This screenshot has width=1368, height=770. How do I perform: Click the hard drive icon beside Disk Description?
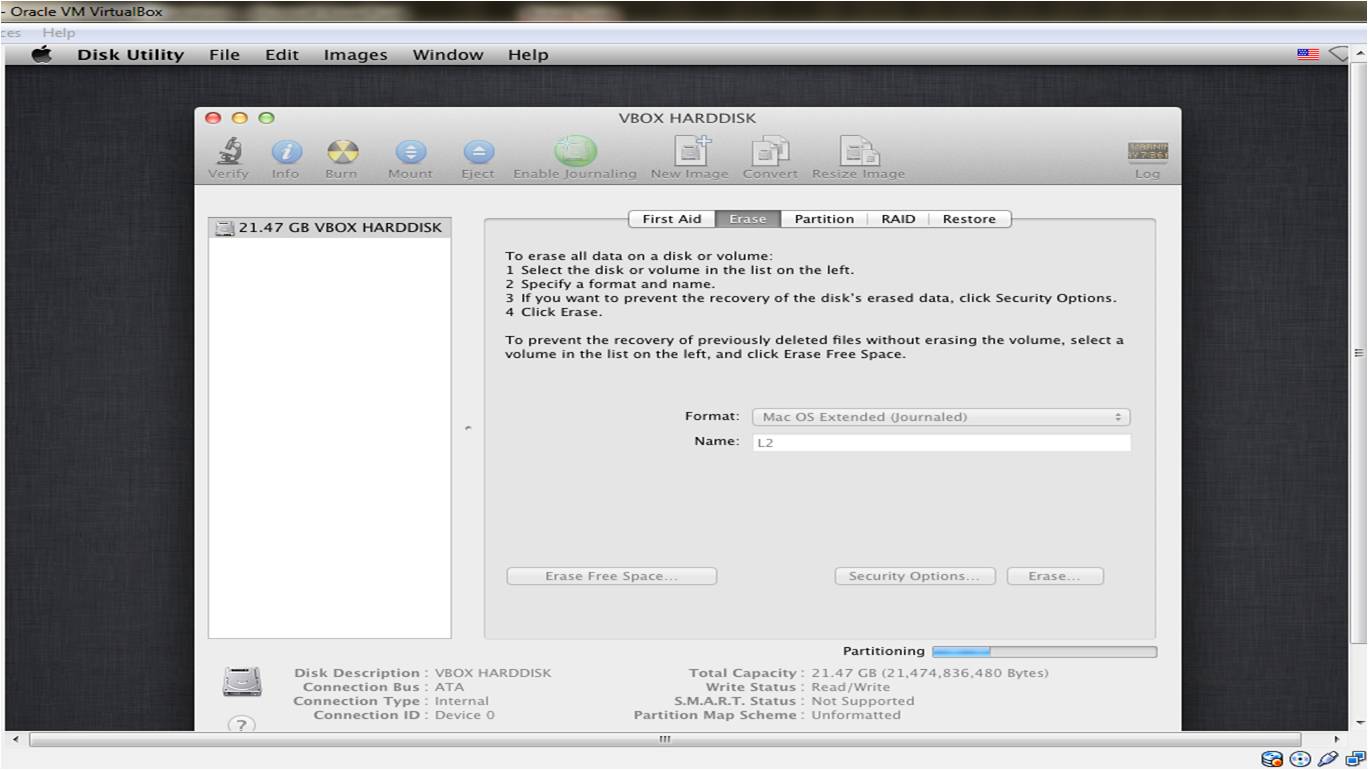click(x=242, y=682)
